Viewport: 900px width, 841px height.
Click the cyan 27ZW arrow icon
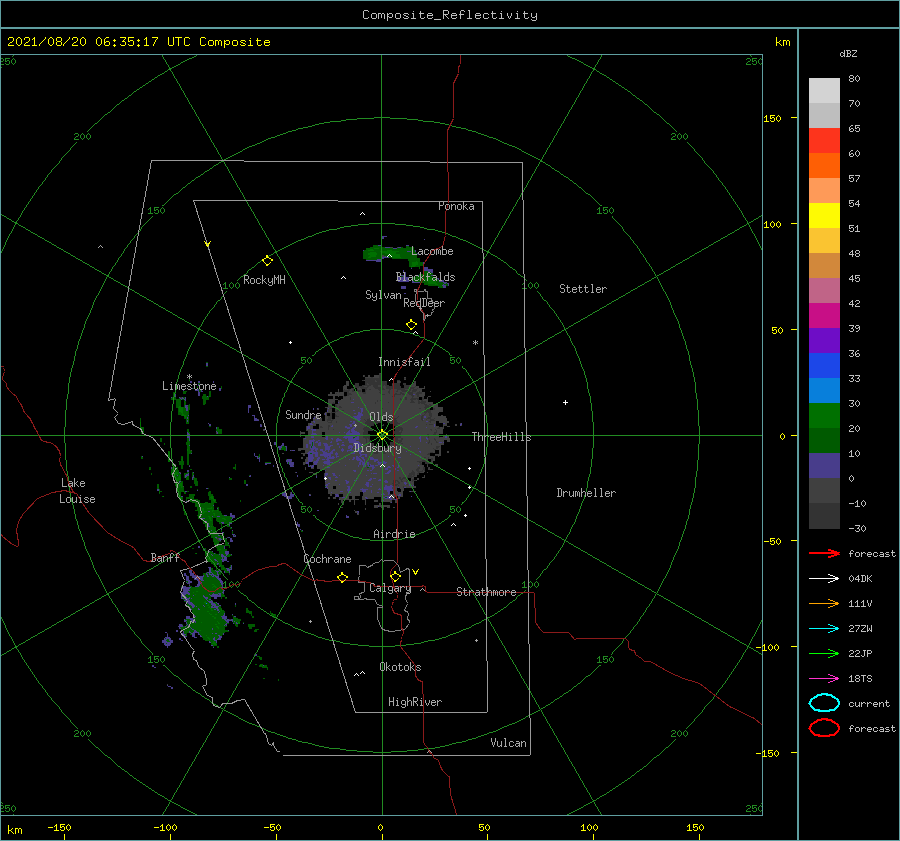[824, 629]
